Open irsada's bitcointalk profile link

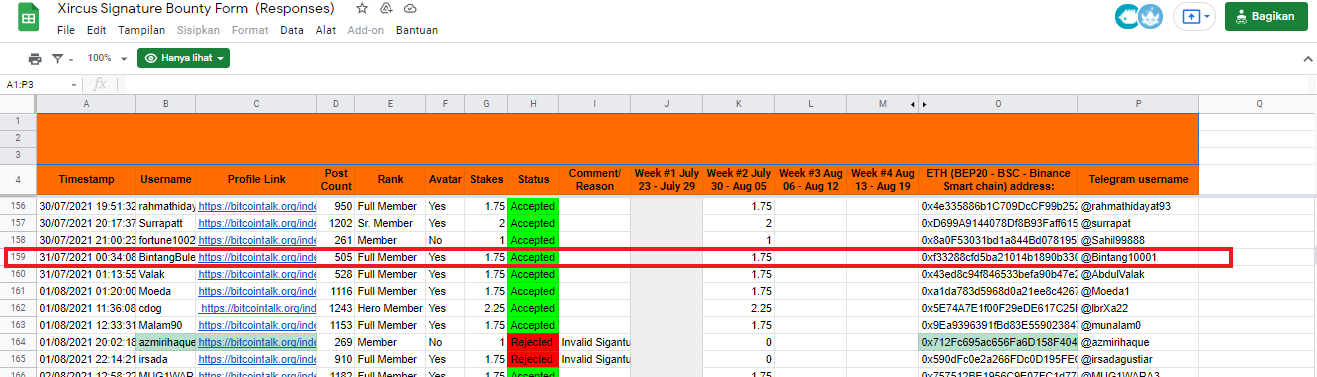(x=257, y=359)
